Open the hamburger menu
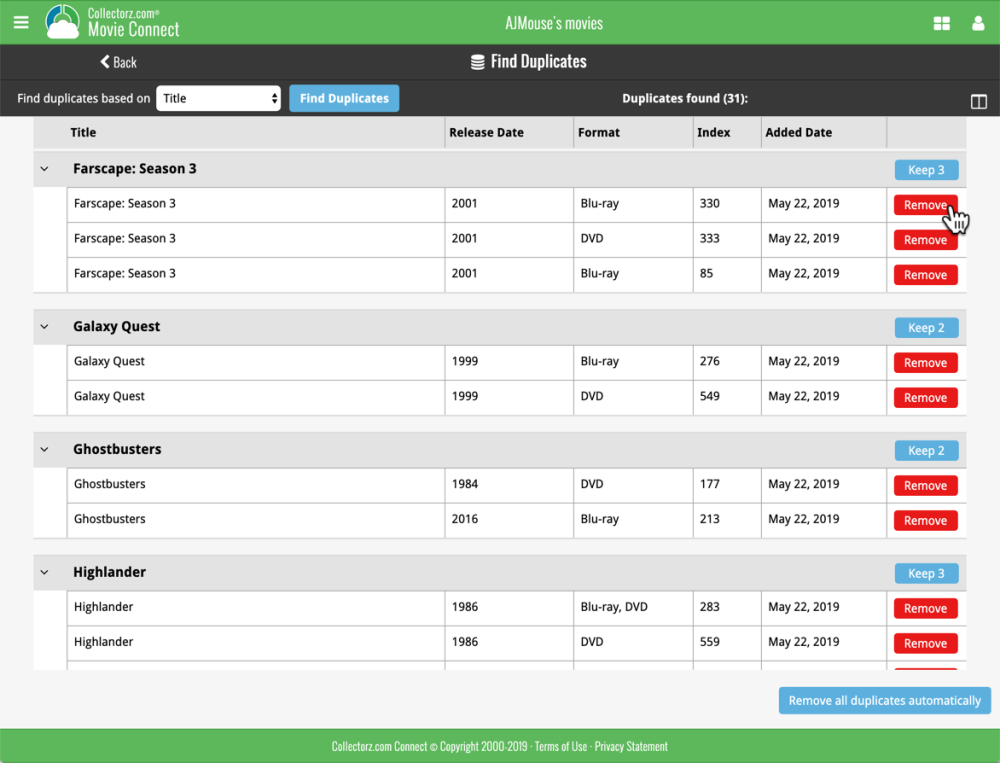This screenshot has height=763, width=1000. click(x=21, y=22)
